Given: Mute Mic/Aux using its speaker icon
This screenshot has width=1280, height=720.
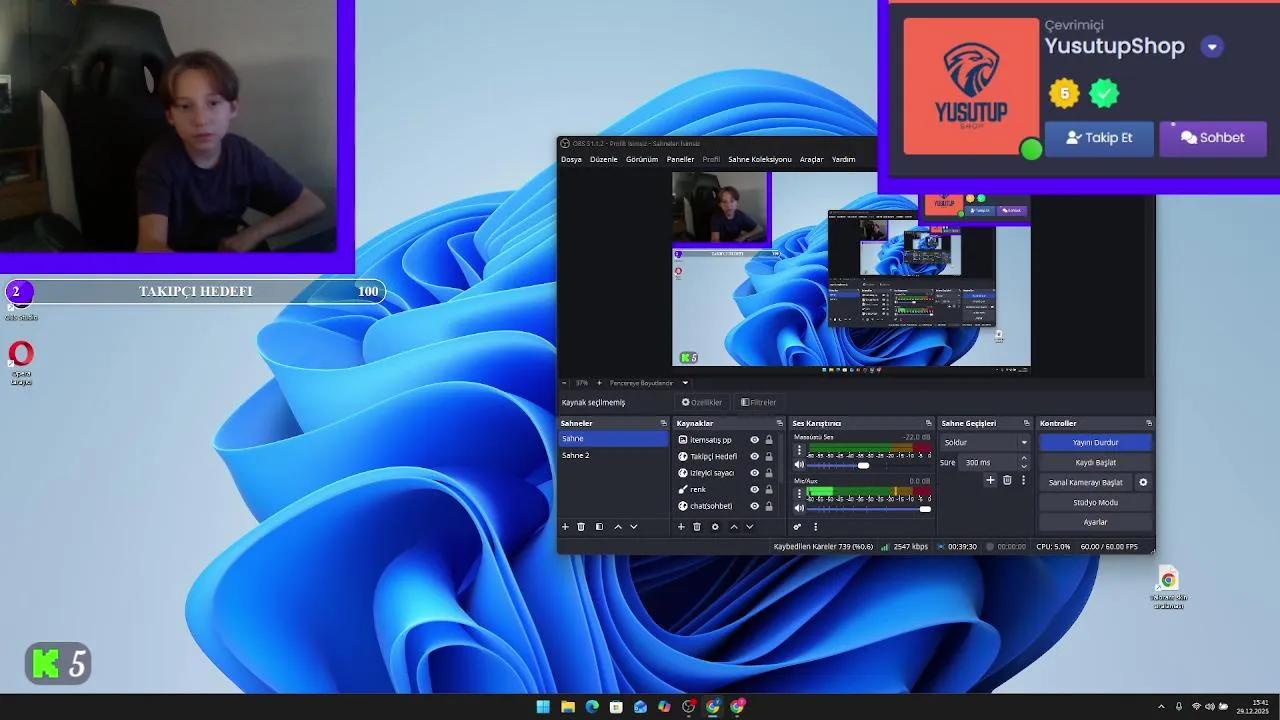Looking at the screenshot, I should tap(799, 508).
